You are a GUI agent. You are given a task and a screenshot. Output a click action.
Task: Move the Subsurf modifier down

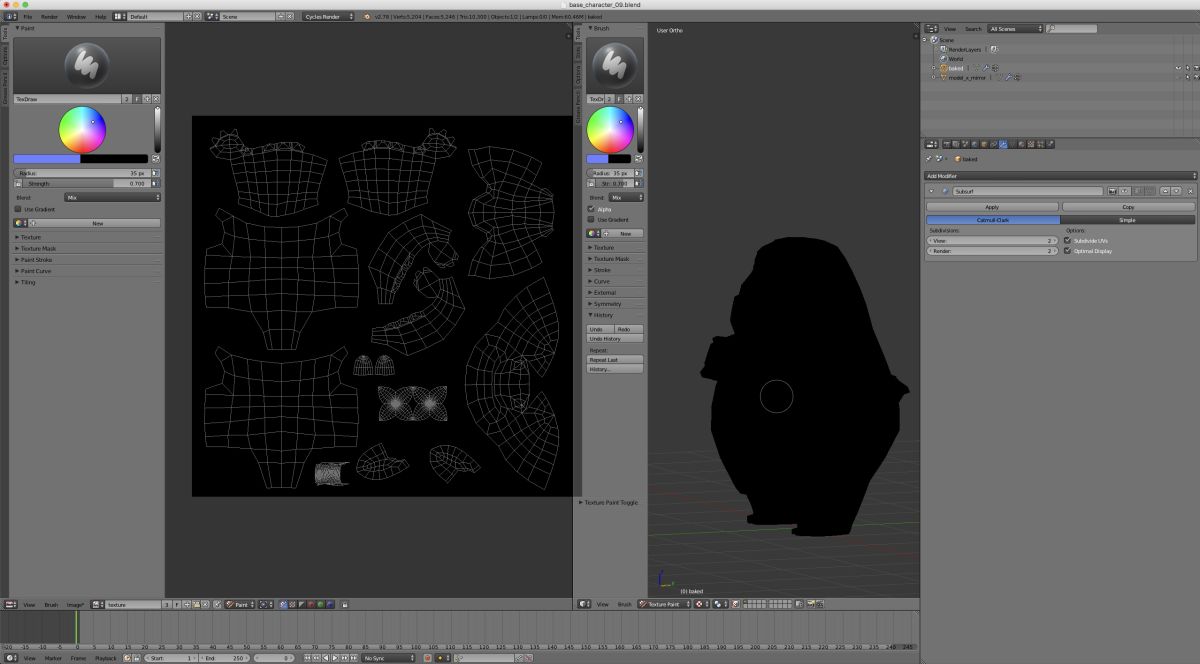(1176, 191)
